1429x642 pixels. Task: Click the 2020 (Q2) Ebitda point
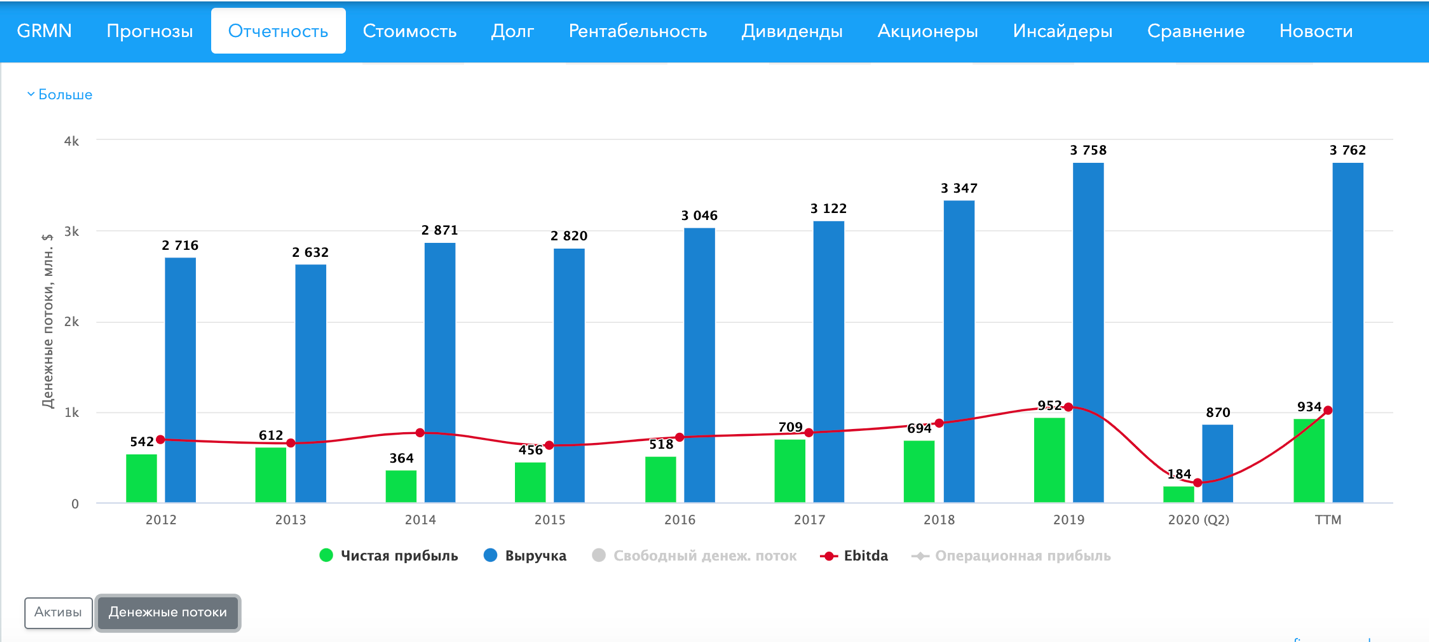pos(1198,483)
